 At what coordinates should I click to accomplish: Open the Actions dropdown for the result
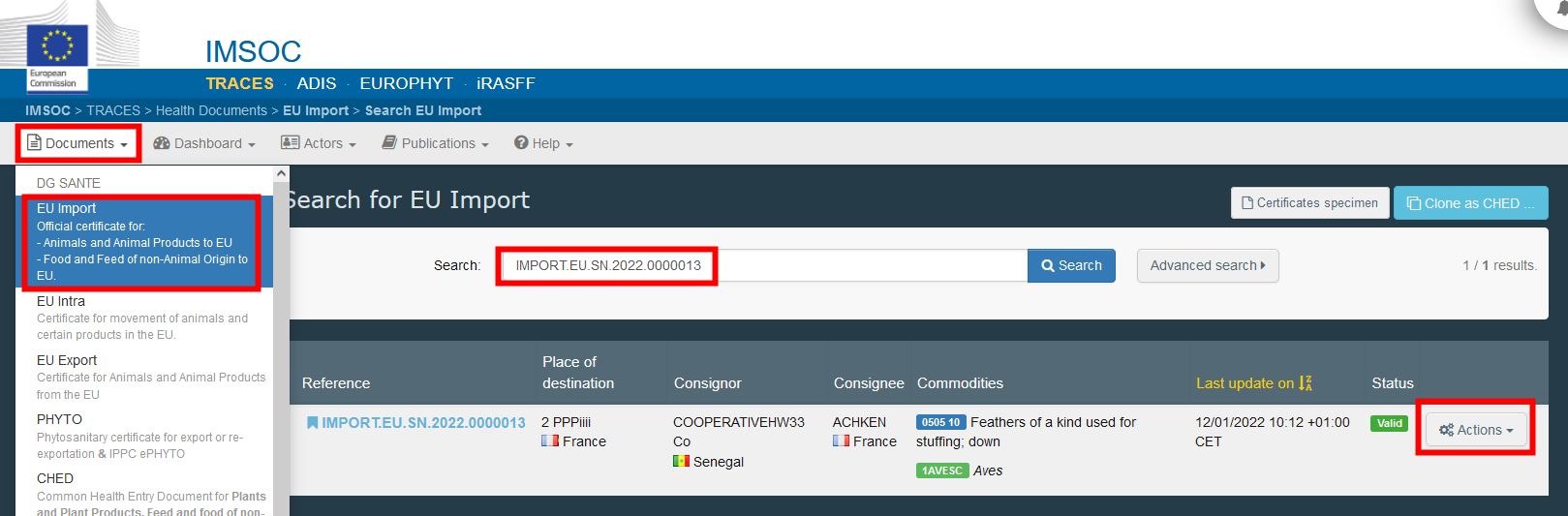click(1476, 430)
